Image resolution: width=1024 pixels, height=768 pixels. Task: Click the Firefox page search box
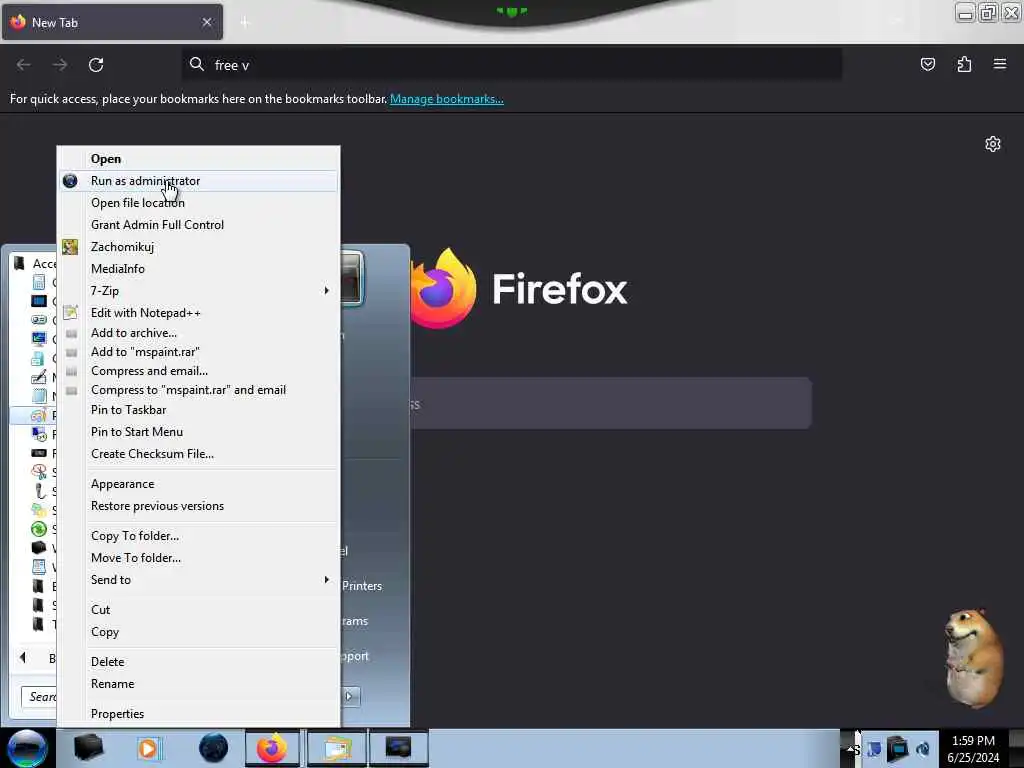(611, 404)
